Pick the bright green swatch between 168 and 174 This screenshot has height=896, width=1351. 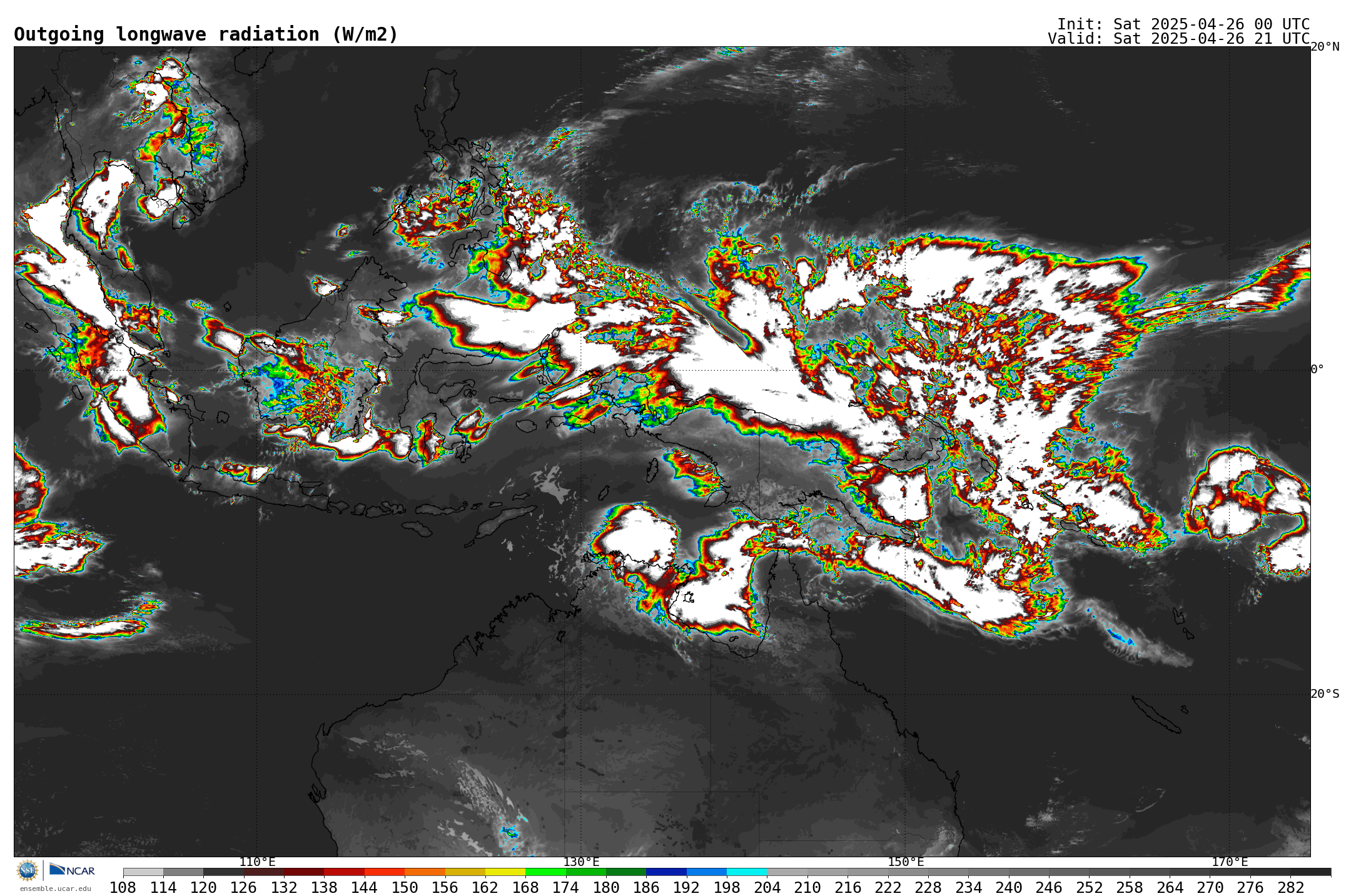545,872
